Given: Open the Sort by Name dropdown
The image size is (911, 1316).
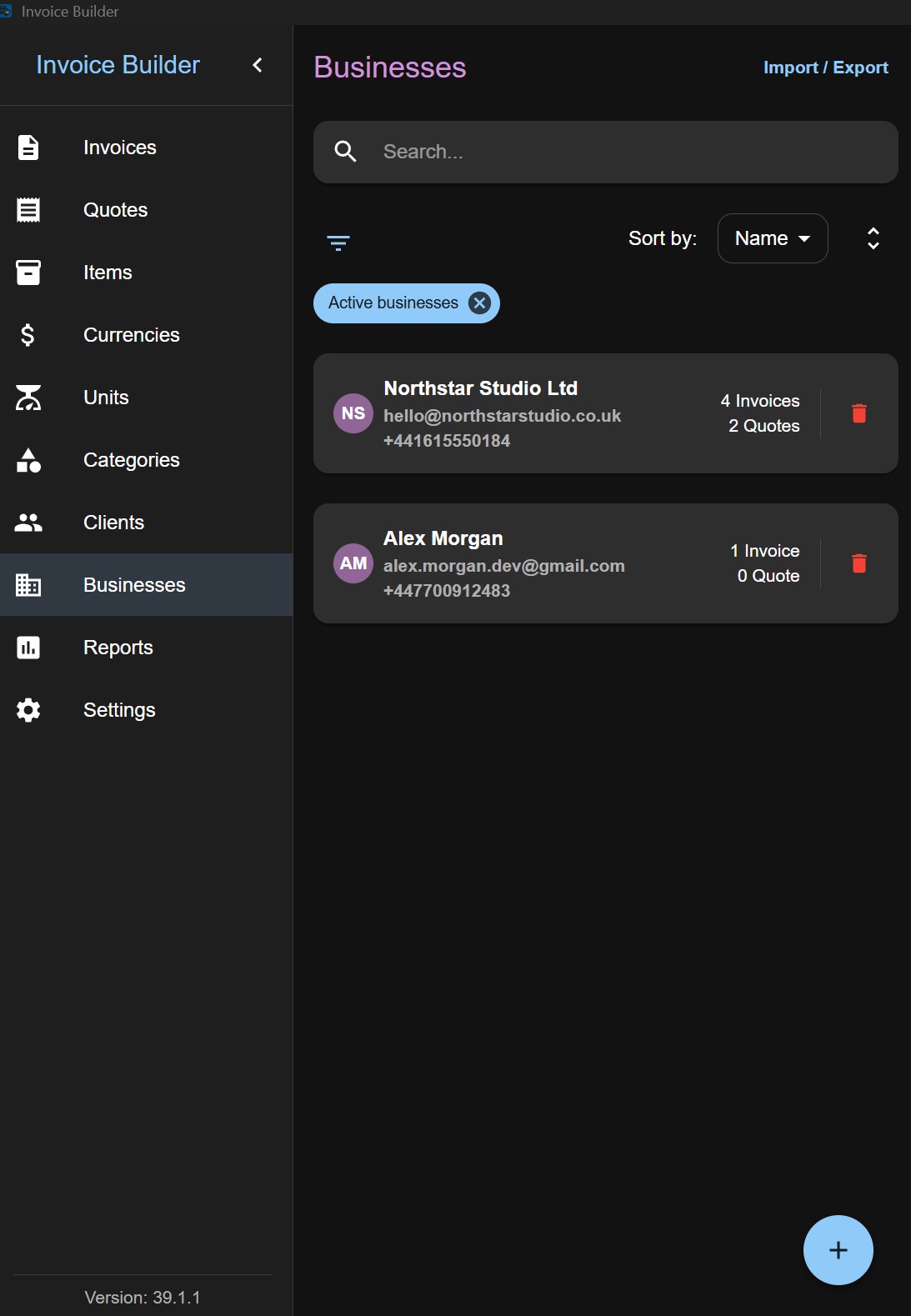Looking at the screenshot, I should 773,238.
